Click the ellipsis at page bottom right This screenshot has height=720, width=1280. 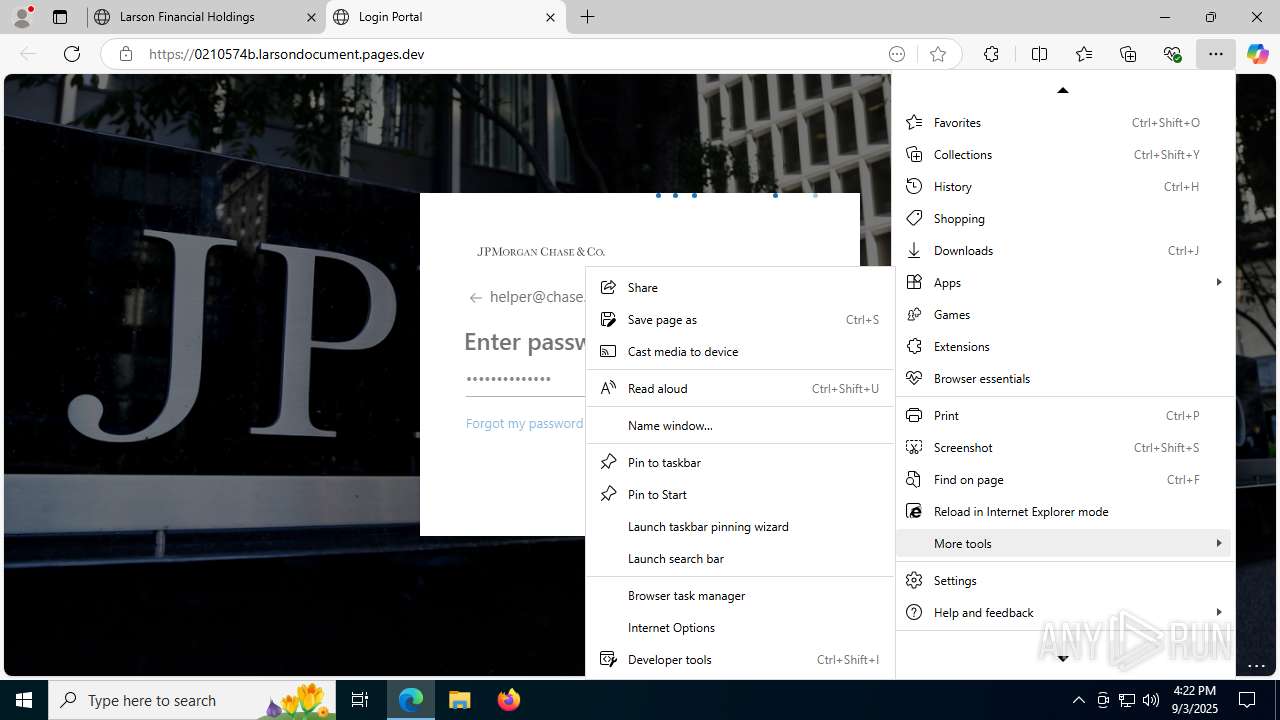[1257, 667]
